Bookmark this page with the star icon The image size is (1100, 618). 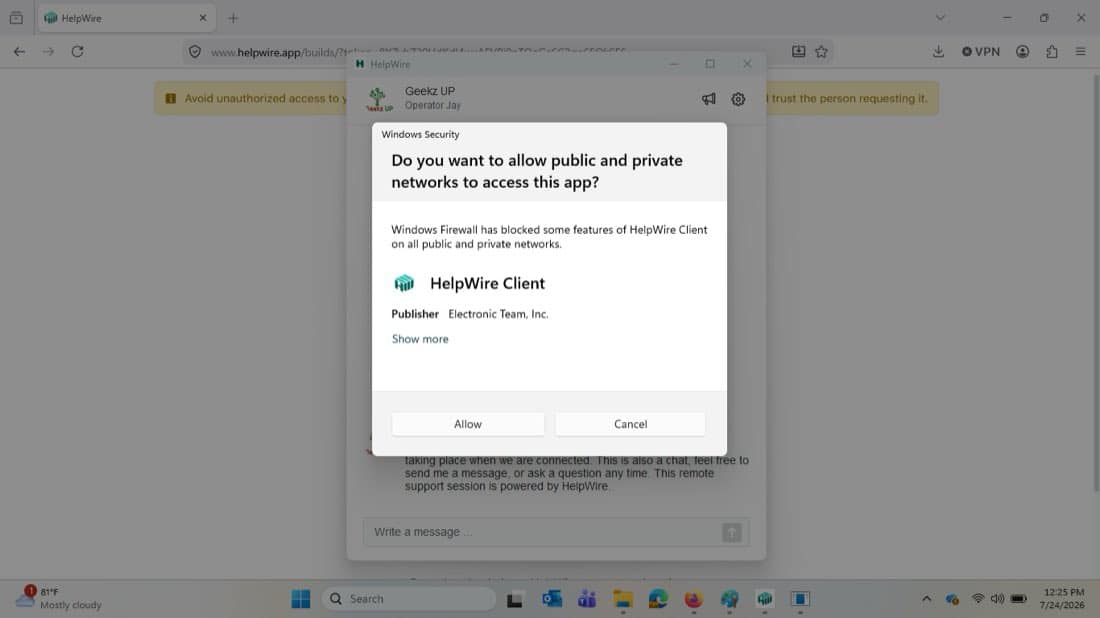(821, 51)
